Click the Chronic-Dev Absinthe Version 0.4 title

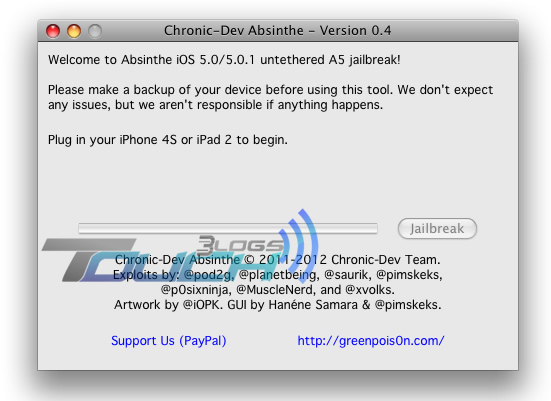click(278, 31)
